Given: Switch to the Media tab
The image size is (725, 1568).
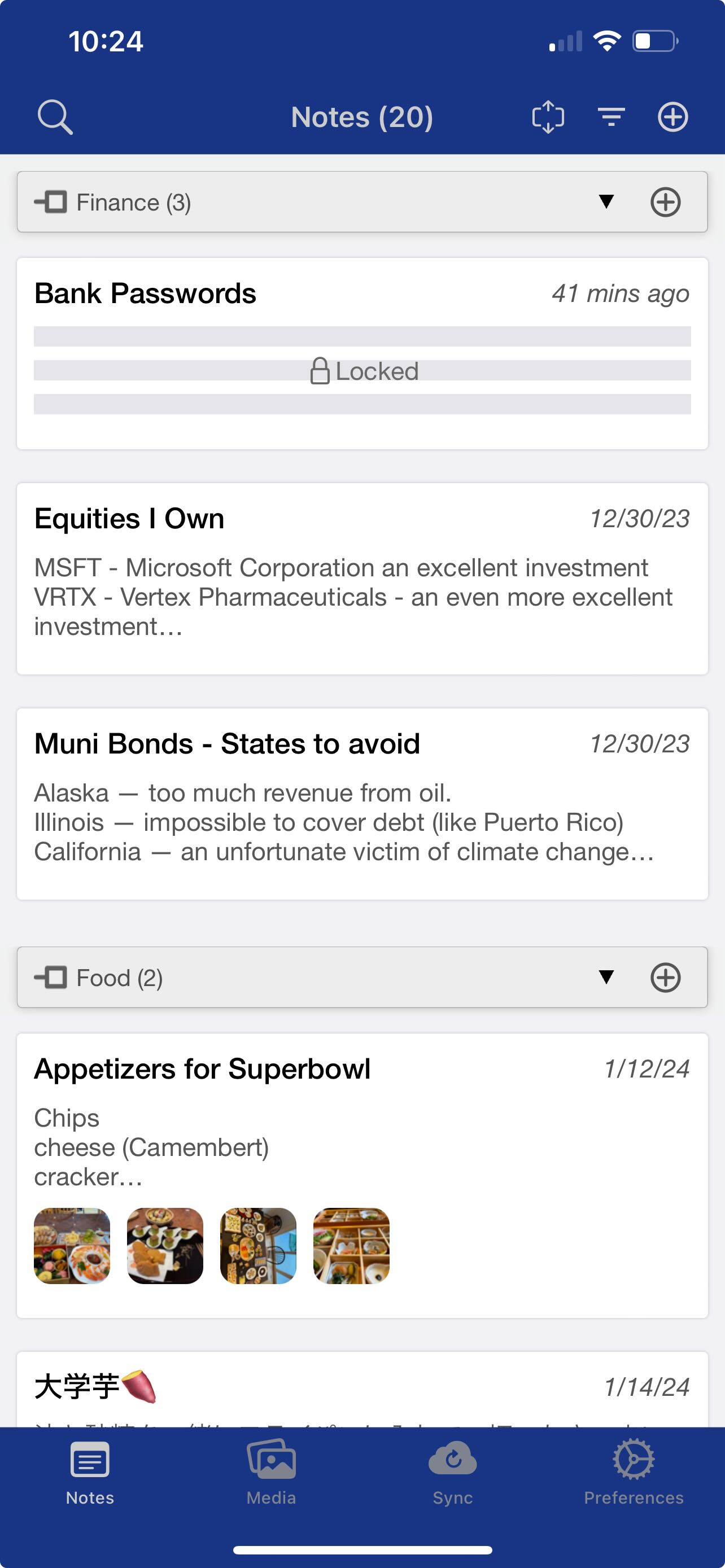Looking at the screenshot, I should tap(272, 1471).
